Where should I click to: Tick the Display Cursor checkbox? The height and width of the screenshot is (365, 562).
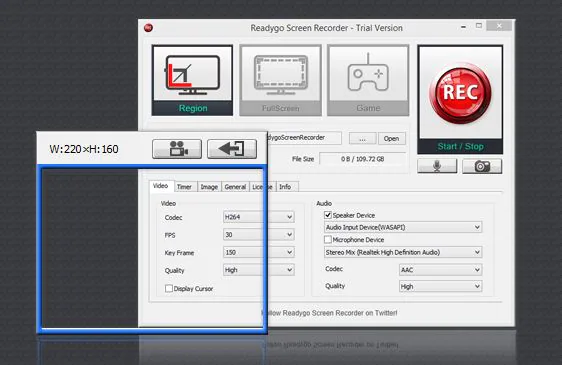[169, 288]
